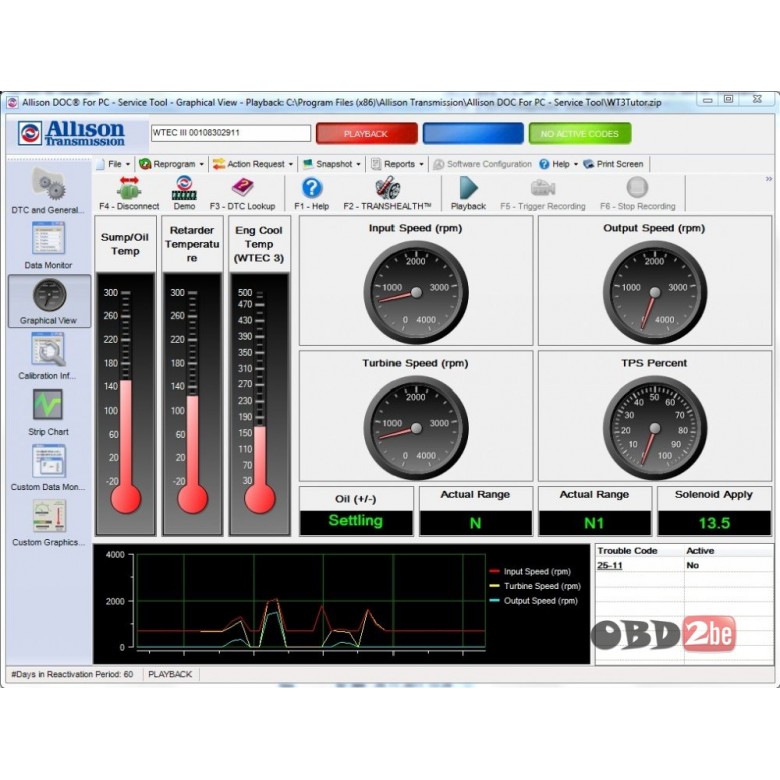The image size is (780, 780).
Task: Open trouble code 25-11 link
Action: coord(610,566)
